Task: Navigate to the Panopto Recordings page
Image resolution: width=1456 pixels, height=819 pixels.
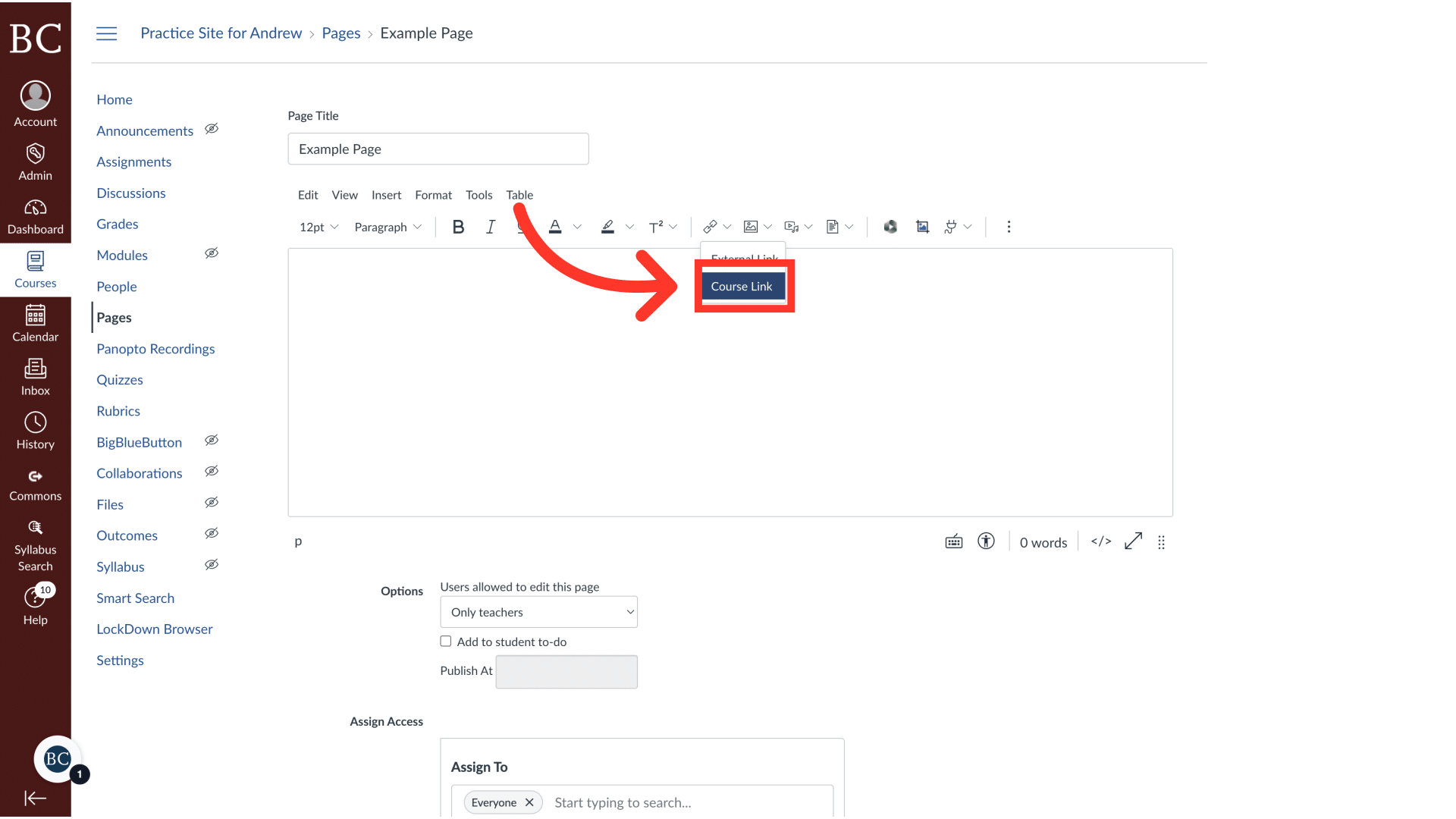Action: coord(155,348)
